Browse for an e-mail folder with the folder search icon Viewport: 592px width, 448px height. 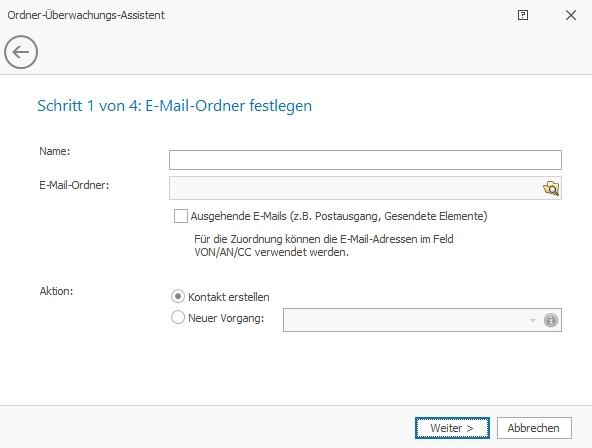pos(551,188)
